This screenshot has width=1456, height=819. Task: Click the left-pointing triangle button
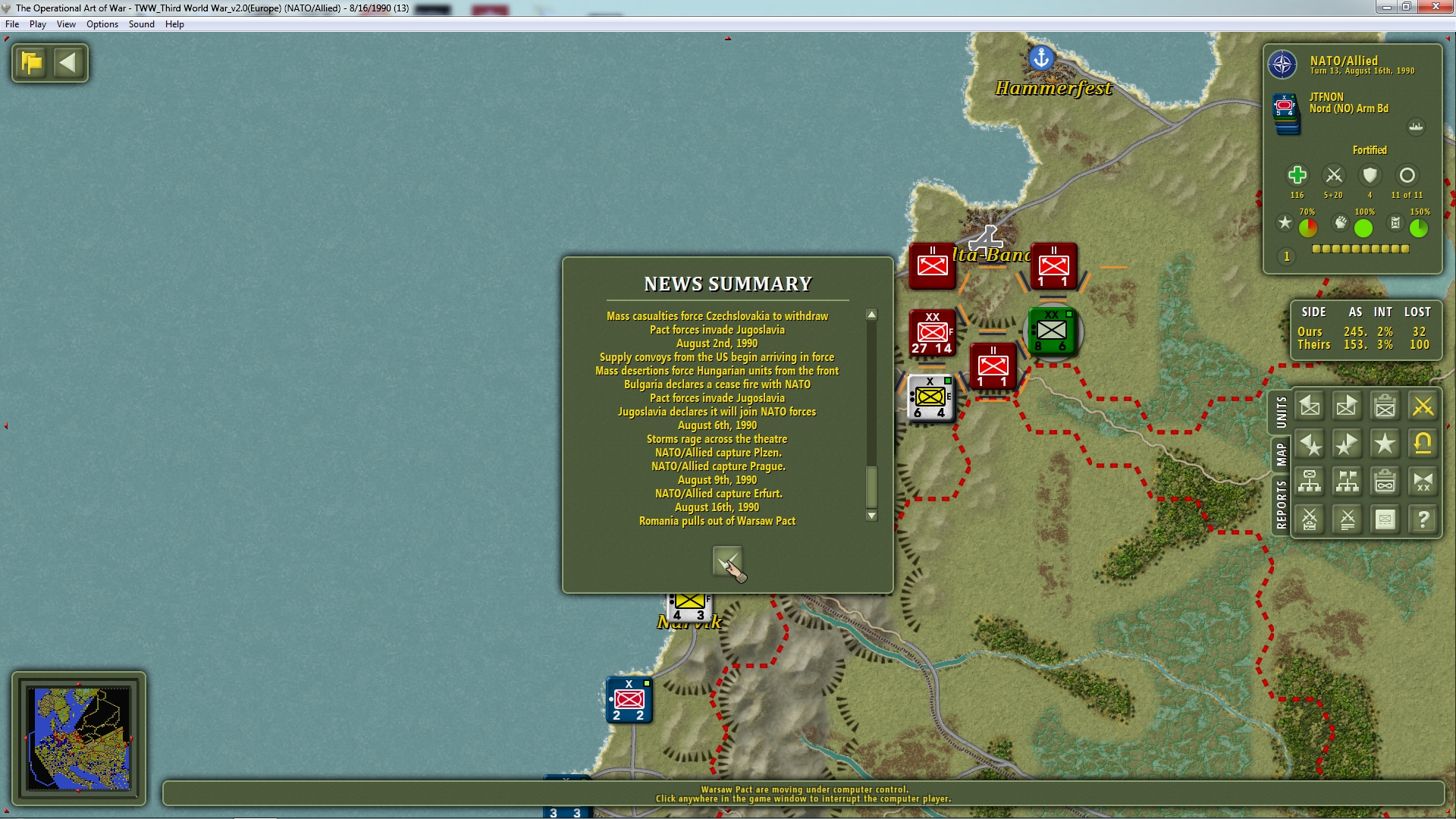coord(68,63)
